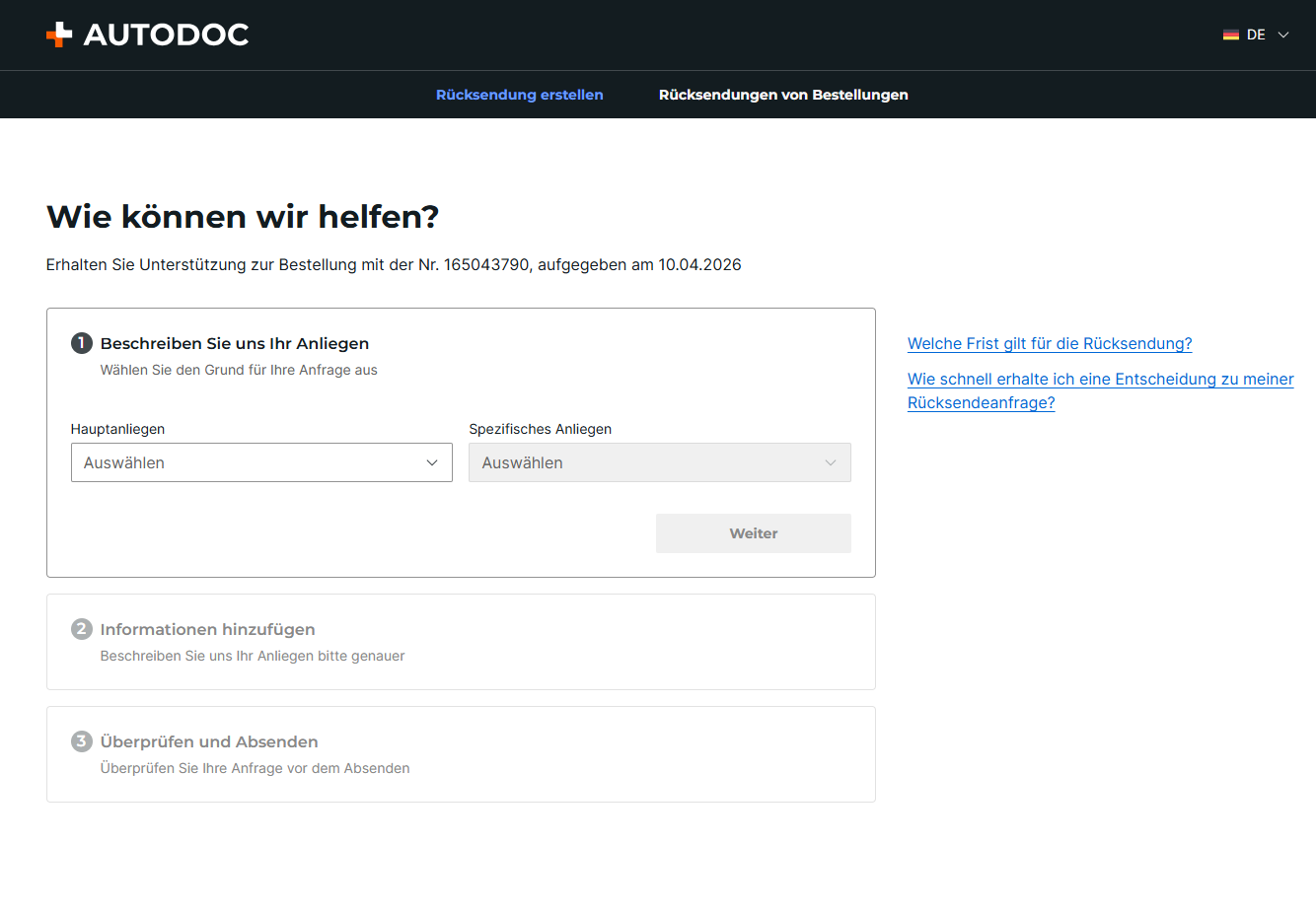Click text Wählen Sie den Grund für Ihre Anfrage aus
This screenshot has width=1316, height=914.
239,370
